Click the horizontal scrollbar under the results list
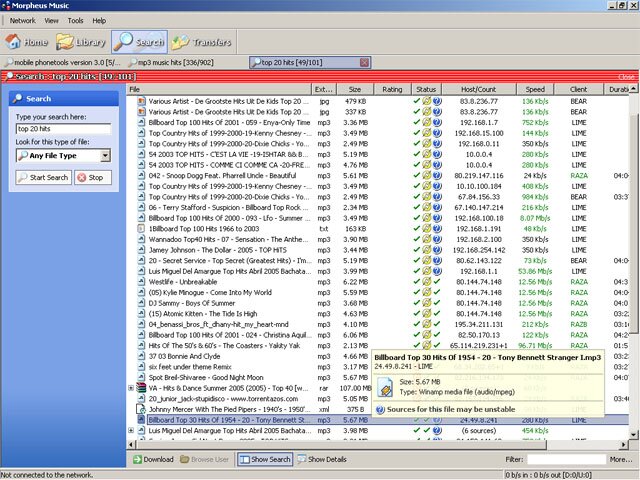 (340, 444)
